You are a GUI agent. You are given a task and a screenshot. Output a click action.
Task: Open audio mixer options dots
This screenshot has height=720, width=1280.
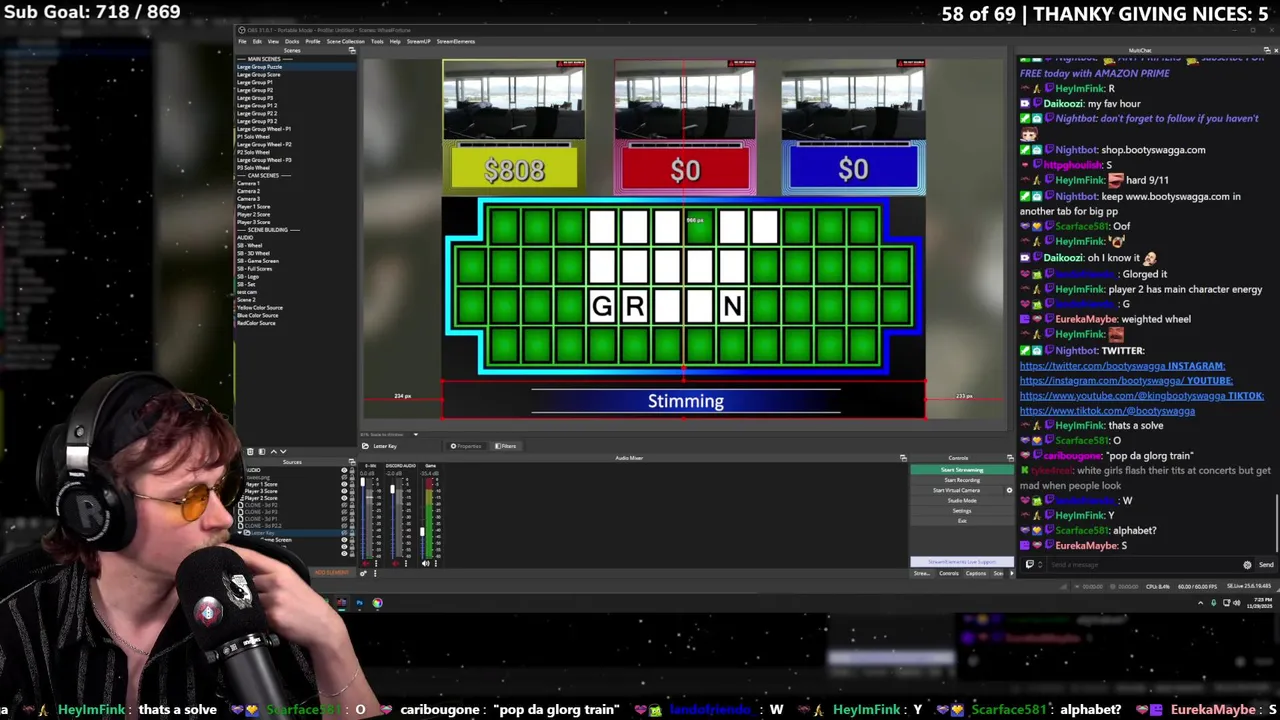coord(375,573)
